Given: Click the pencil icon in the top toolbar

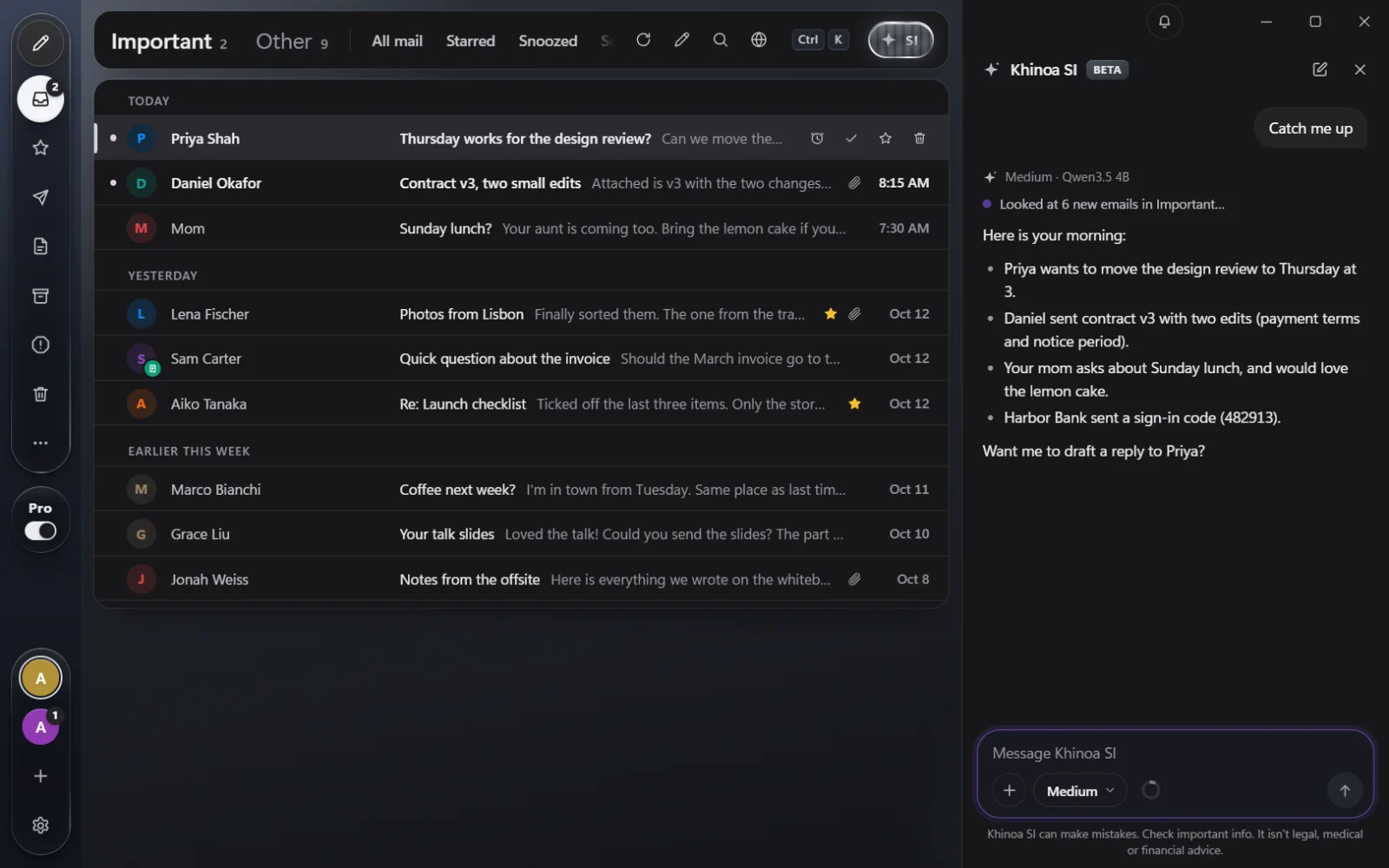Looking at the screenshot, I should click(682, 40).
